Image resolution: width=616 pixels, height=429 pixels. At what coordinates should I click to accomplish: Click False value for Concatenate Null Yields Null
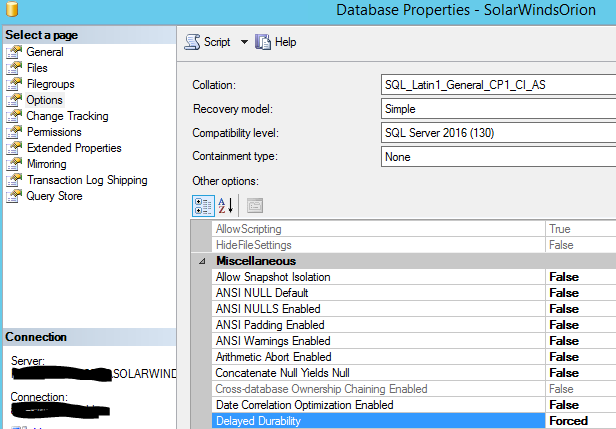click(x=564, y=373)
